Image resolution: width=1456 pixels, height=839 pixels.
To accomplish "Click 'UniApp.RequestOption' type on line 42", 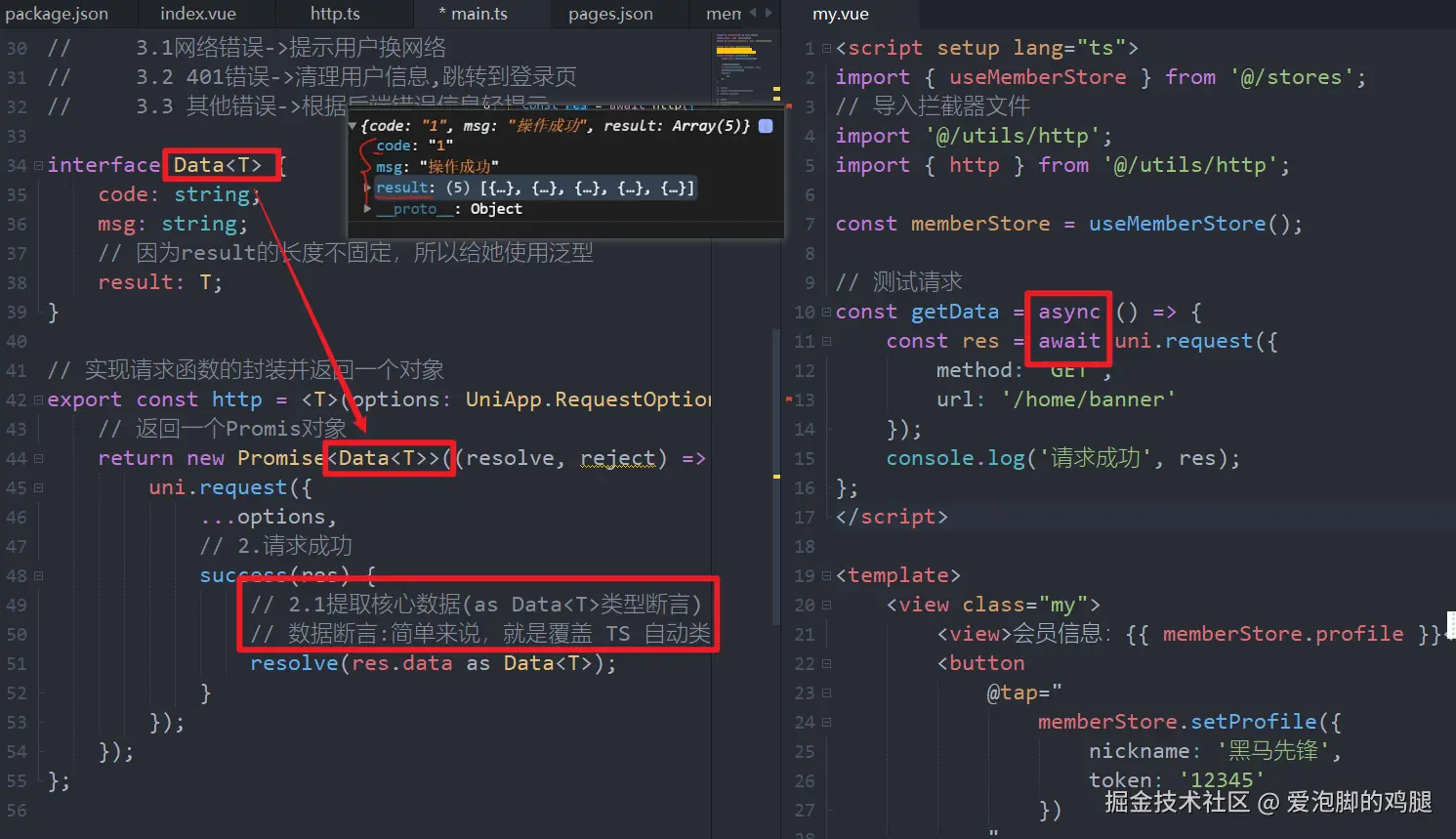I will 588,399.
